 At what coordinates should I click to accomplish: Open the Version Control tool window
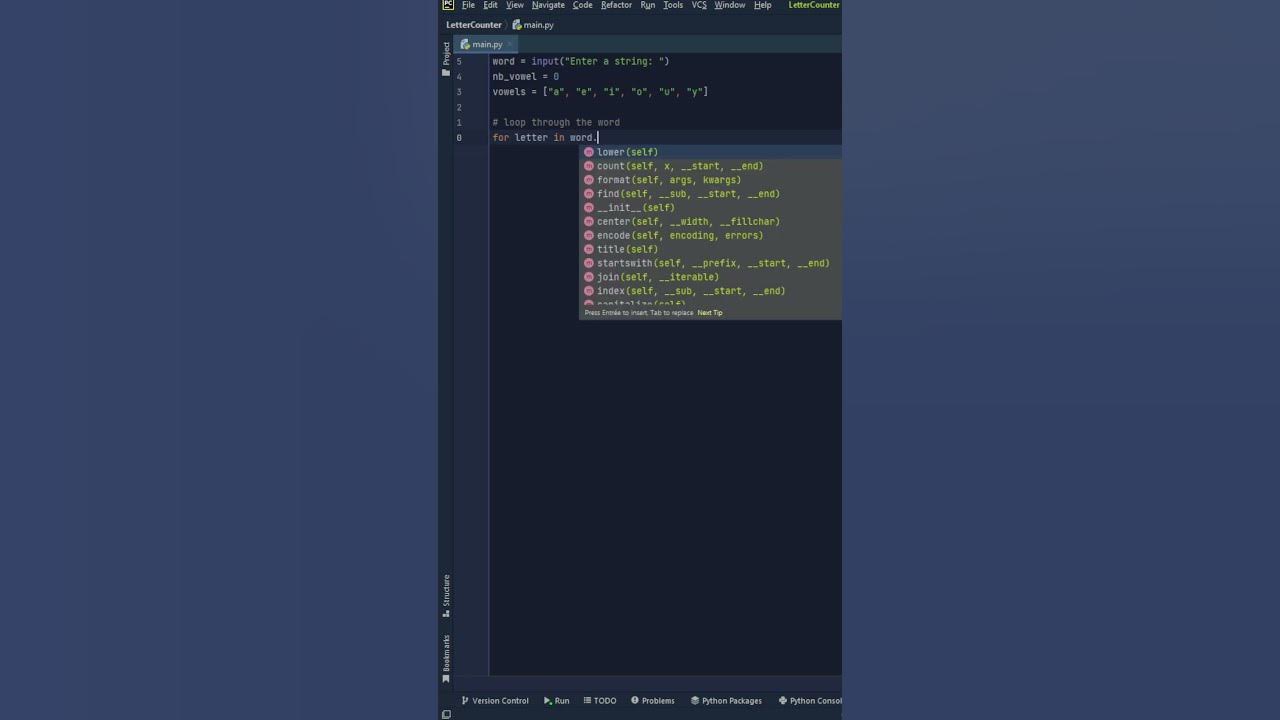point(495,701)
